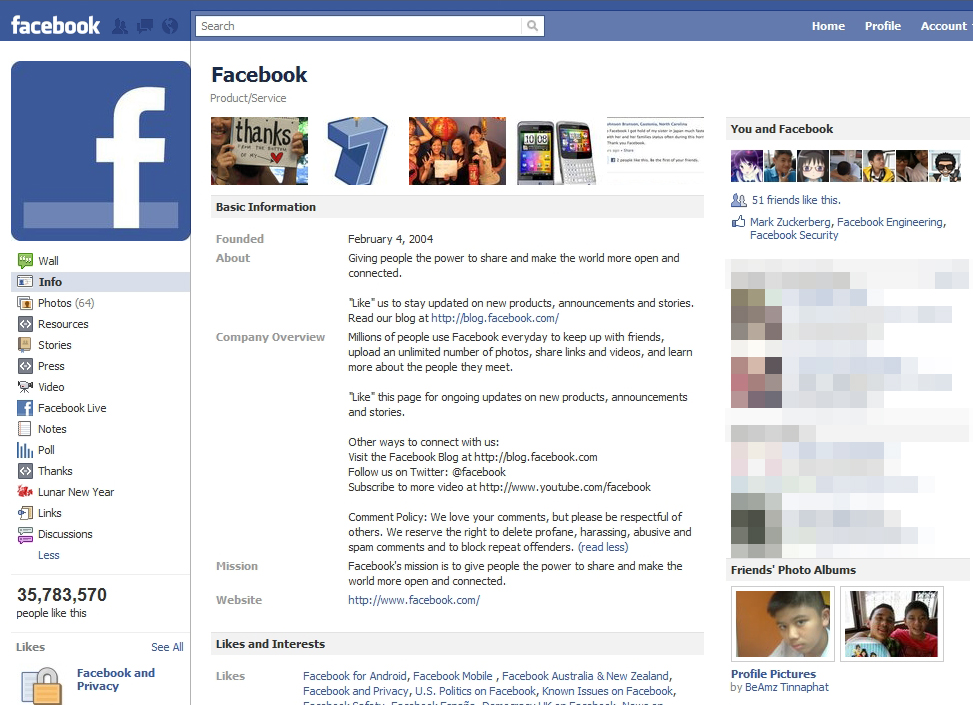Viewport: 973px width, 705px height.
Task: Click the Discussions icon in sidebar
Action: pyautogui.click(x=25, y=534)
